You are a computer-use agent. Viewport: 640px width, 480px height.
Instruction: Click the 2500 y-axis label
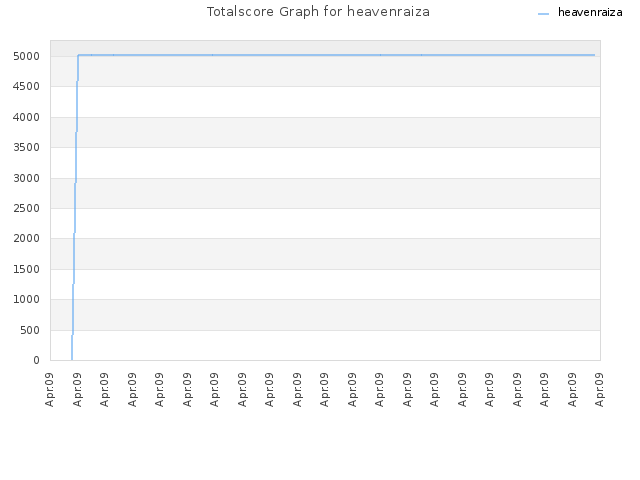coord(27,209)
